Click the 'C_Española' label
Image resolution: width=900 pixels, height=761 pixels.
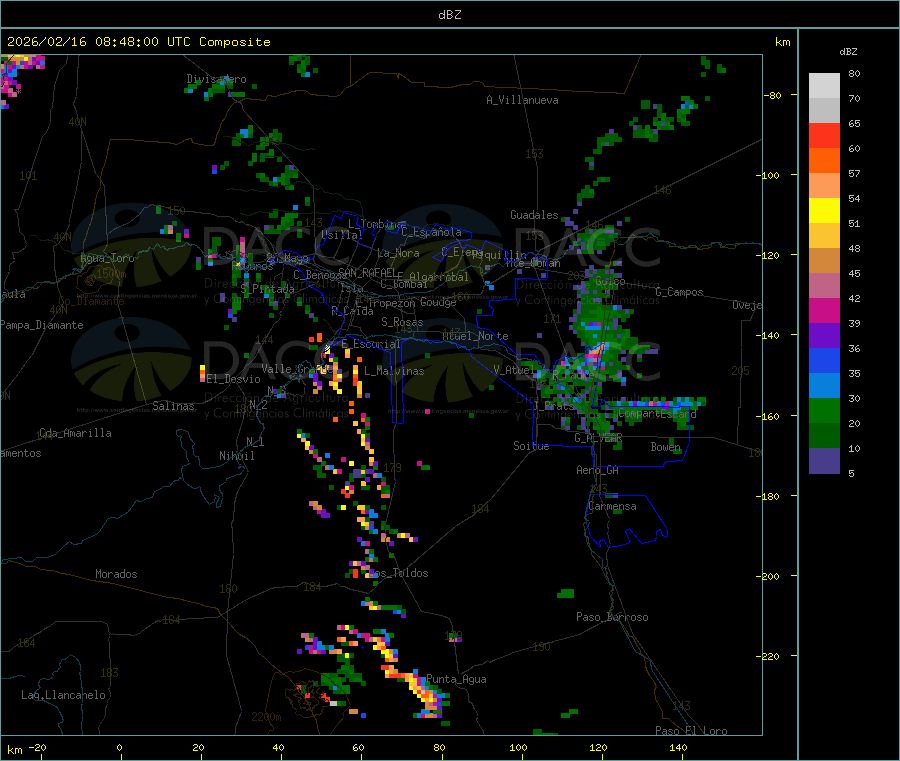[431, 232]
